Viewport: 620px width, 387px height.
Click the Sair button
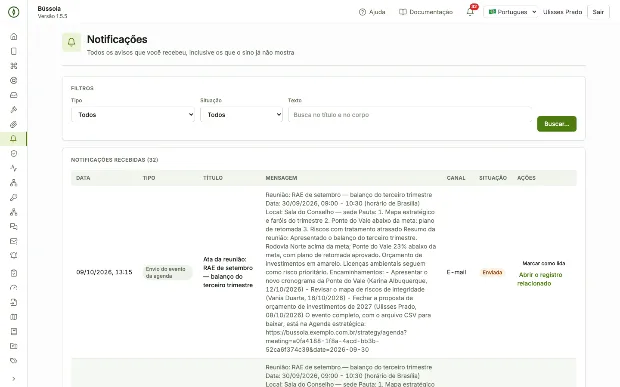[598, 12]
